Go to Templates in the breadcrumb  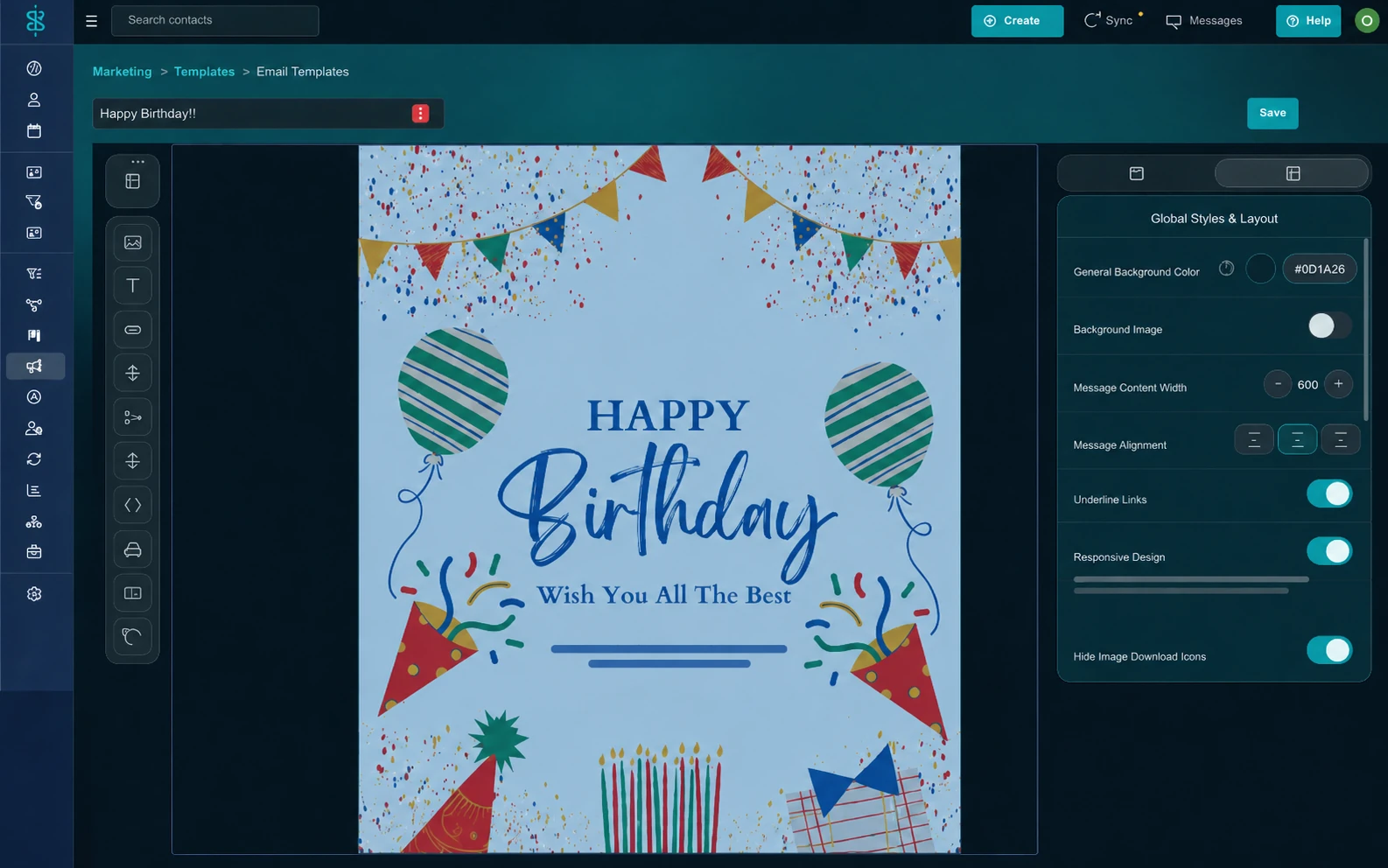pos(204,72)
